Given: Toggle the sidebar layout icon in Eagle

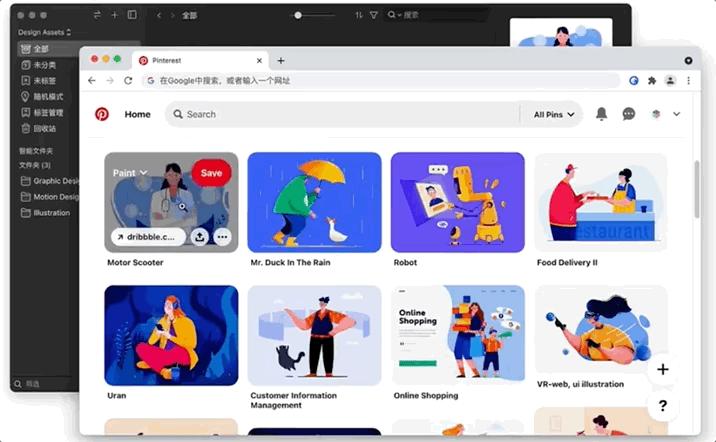Looking at the screenshot, I should click(132, 15).
